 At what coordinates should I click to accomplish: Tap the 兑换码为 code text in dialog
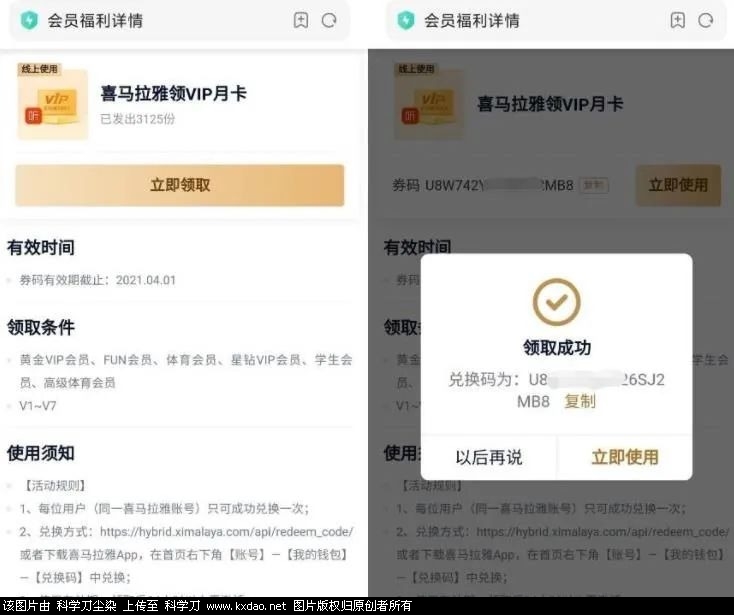click(x=557, y=390)
